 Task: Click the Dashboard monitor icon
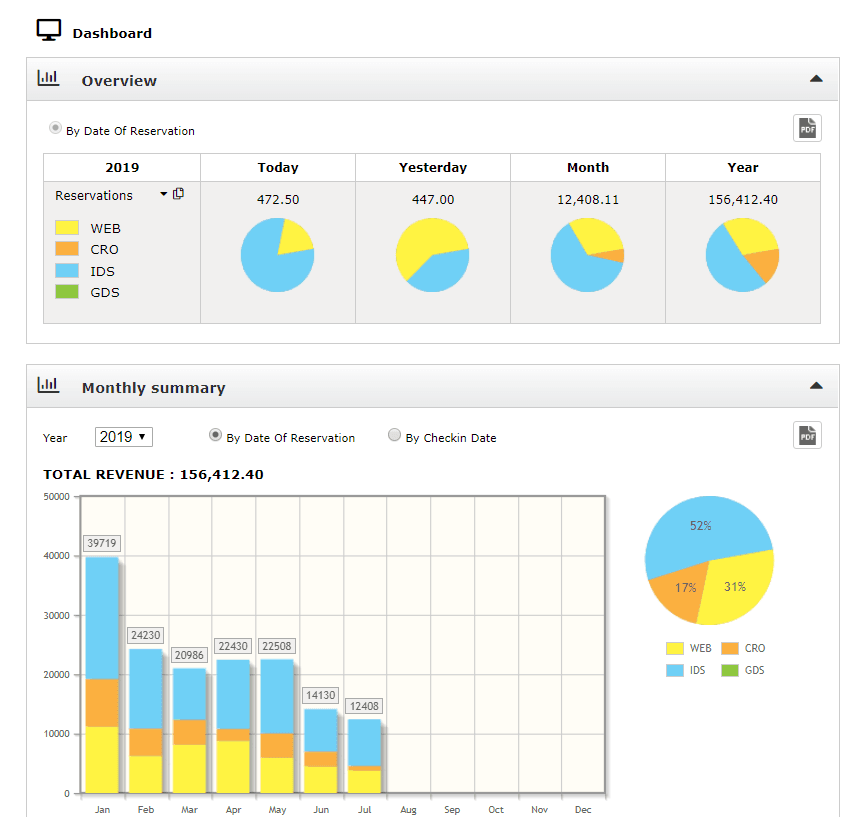[x=48, y=29]
